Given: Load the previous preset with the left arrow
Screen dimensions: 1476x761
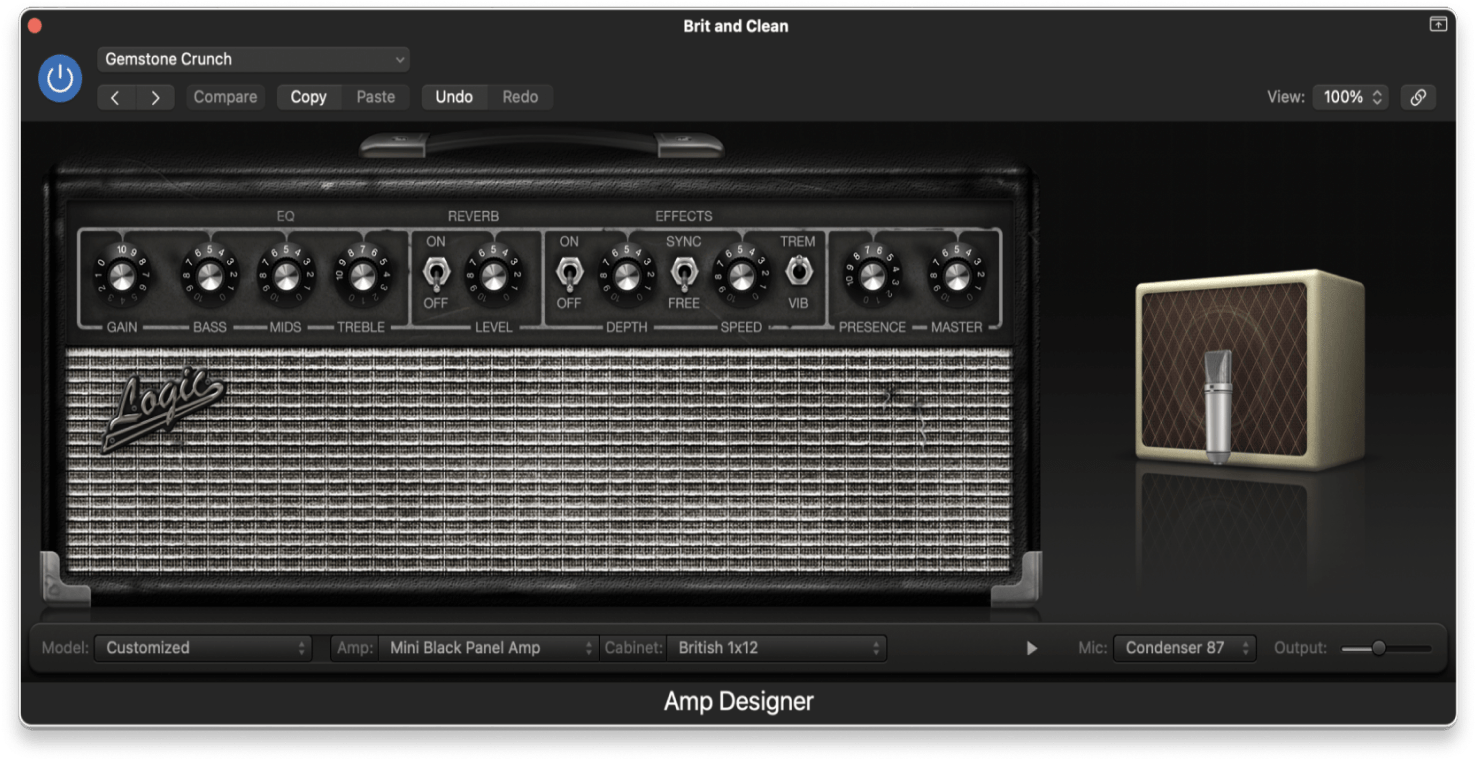Looking at the screenshot, I should click(x=116, y=97).
